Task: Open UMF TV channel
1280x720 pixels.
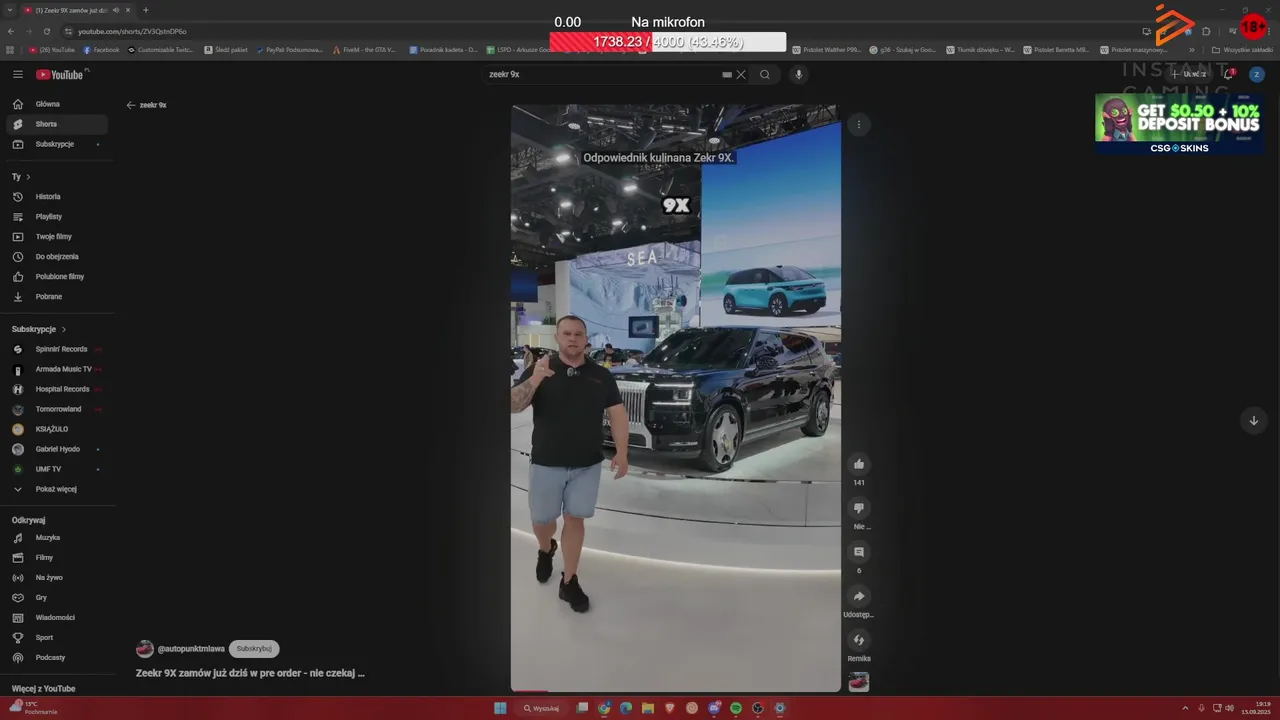Action: (57, 469)
